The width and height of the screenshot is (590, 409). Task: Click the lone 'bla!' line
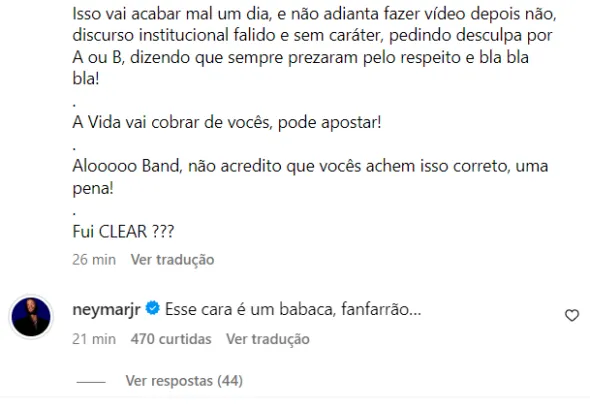(x=86, y=79)
